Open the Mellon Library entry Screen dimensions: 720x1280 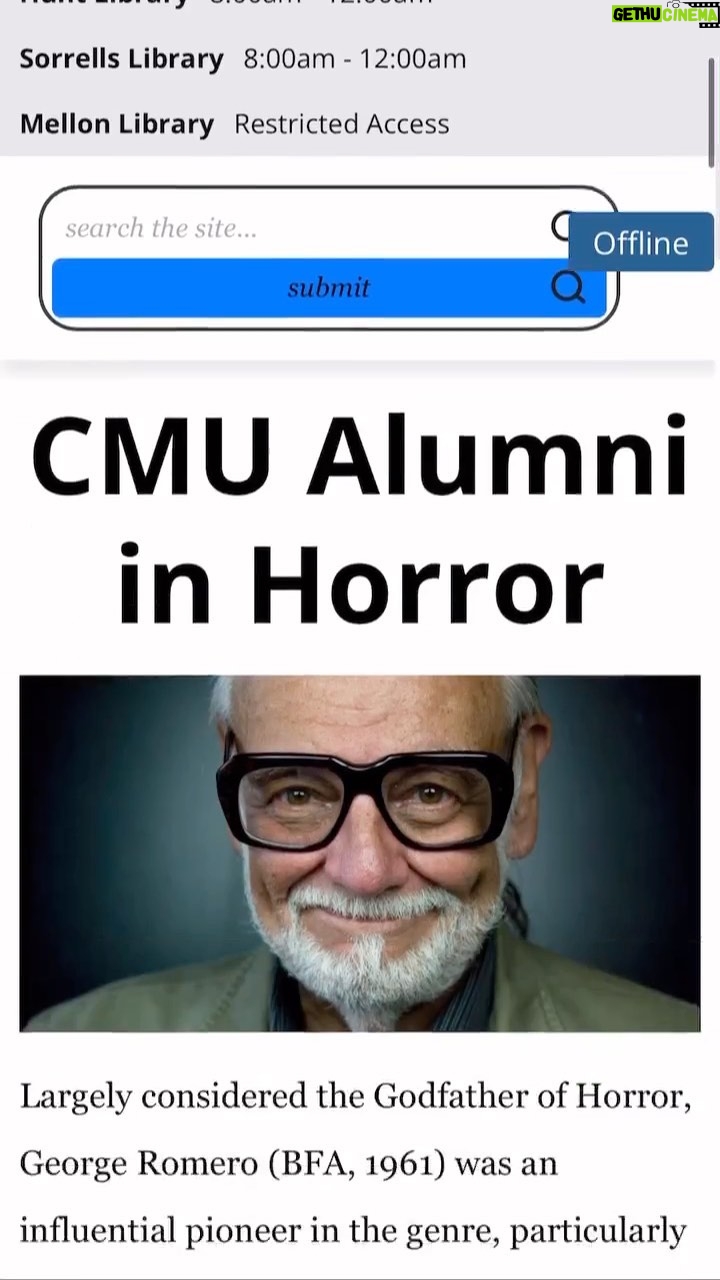tap(117, 124)
